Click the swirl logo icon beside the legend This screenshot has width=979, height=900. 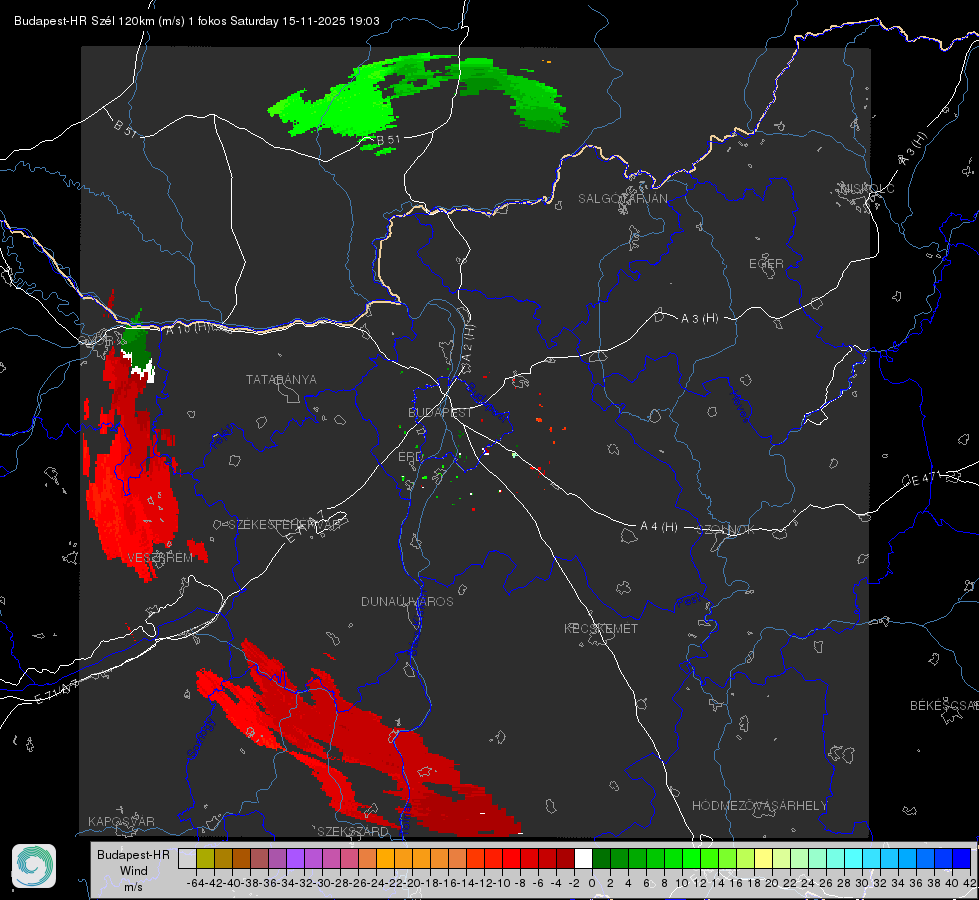pos(34,866)
